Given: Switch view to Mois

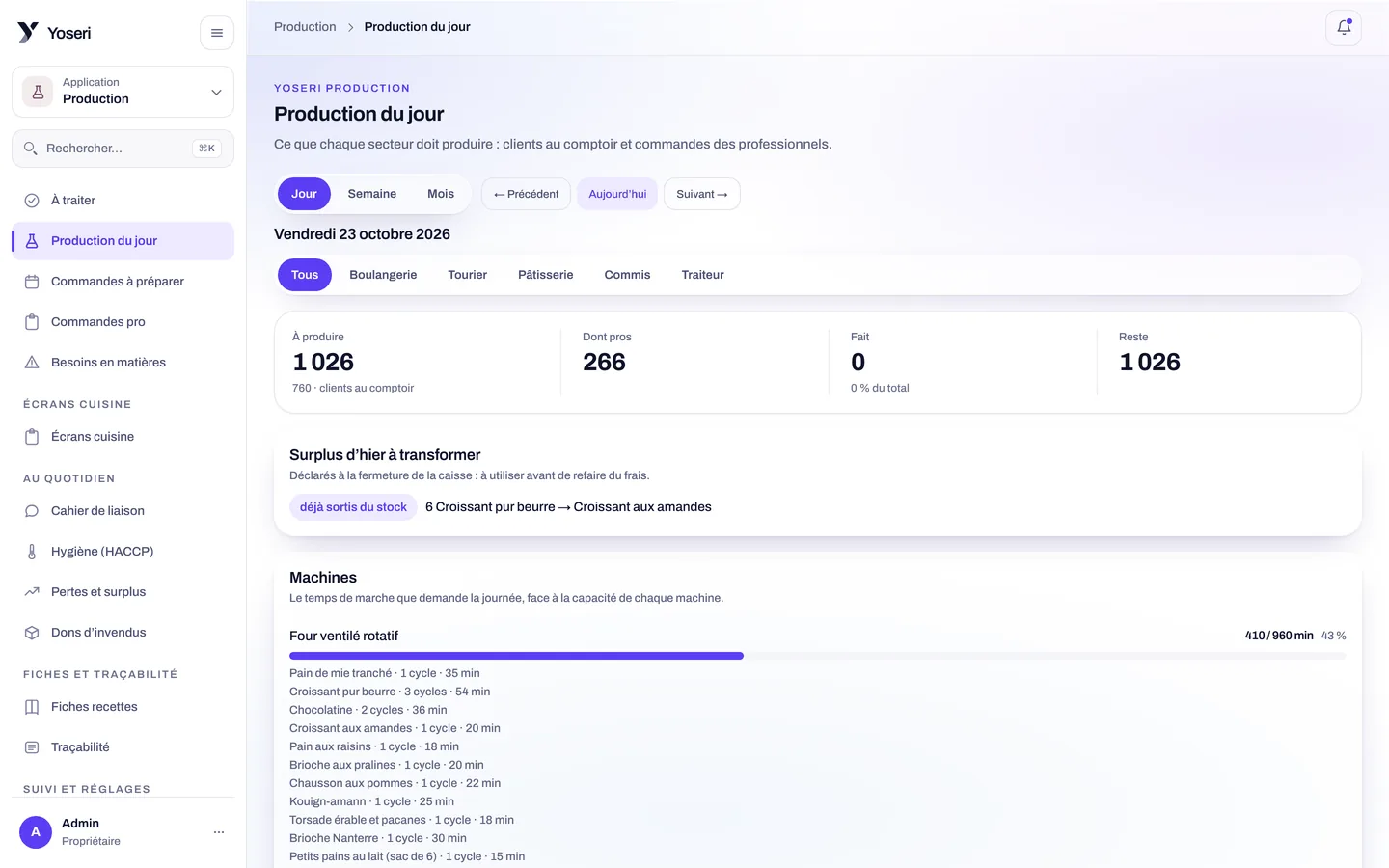Looking at the screenshot, I should 441,194.
